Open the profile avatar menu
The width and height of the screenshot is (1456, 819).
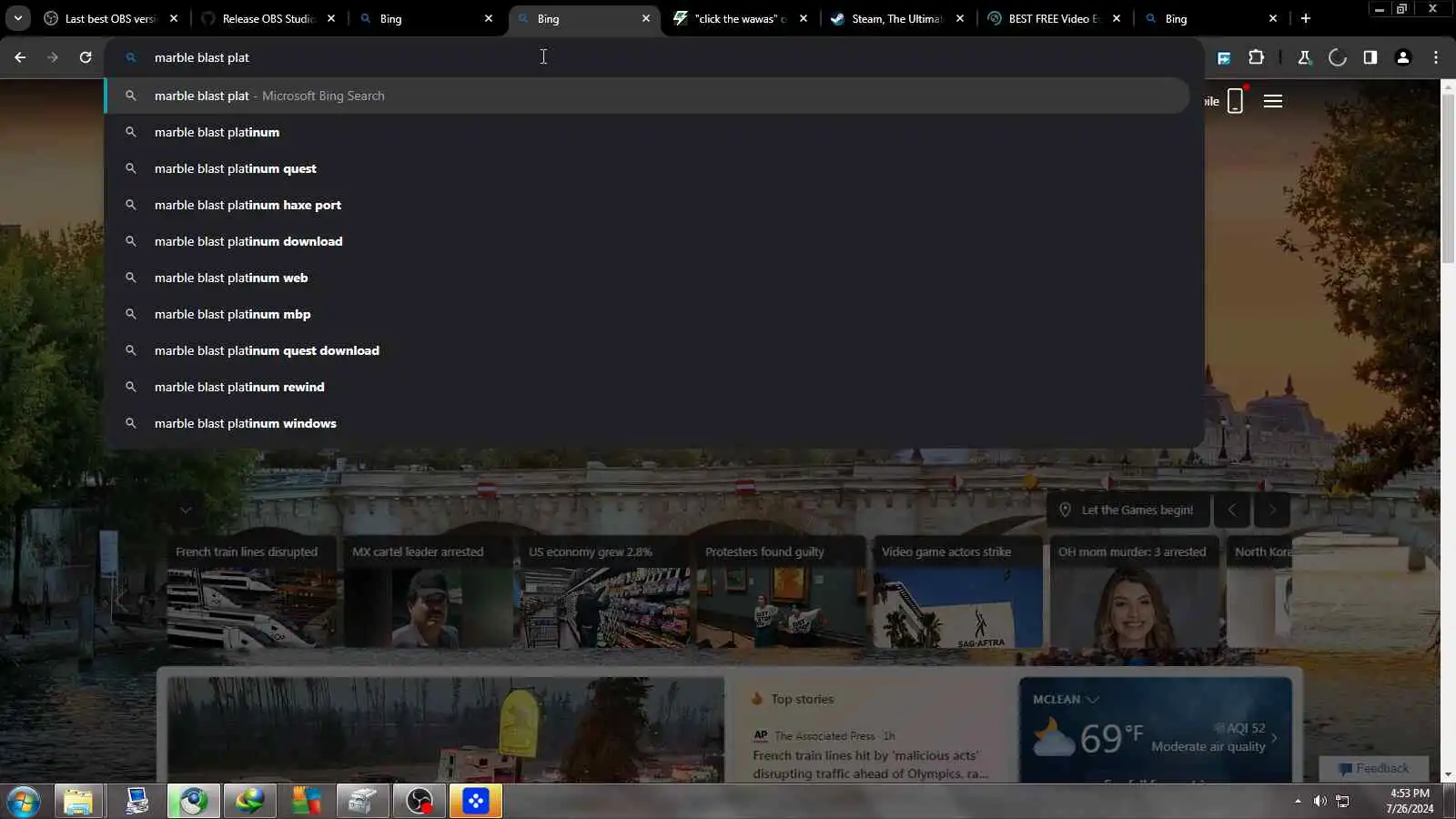tap(1403, 57)
